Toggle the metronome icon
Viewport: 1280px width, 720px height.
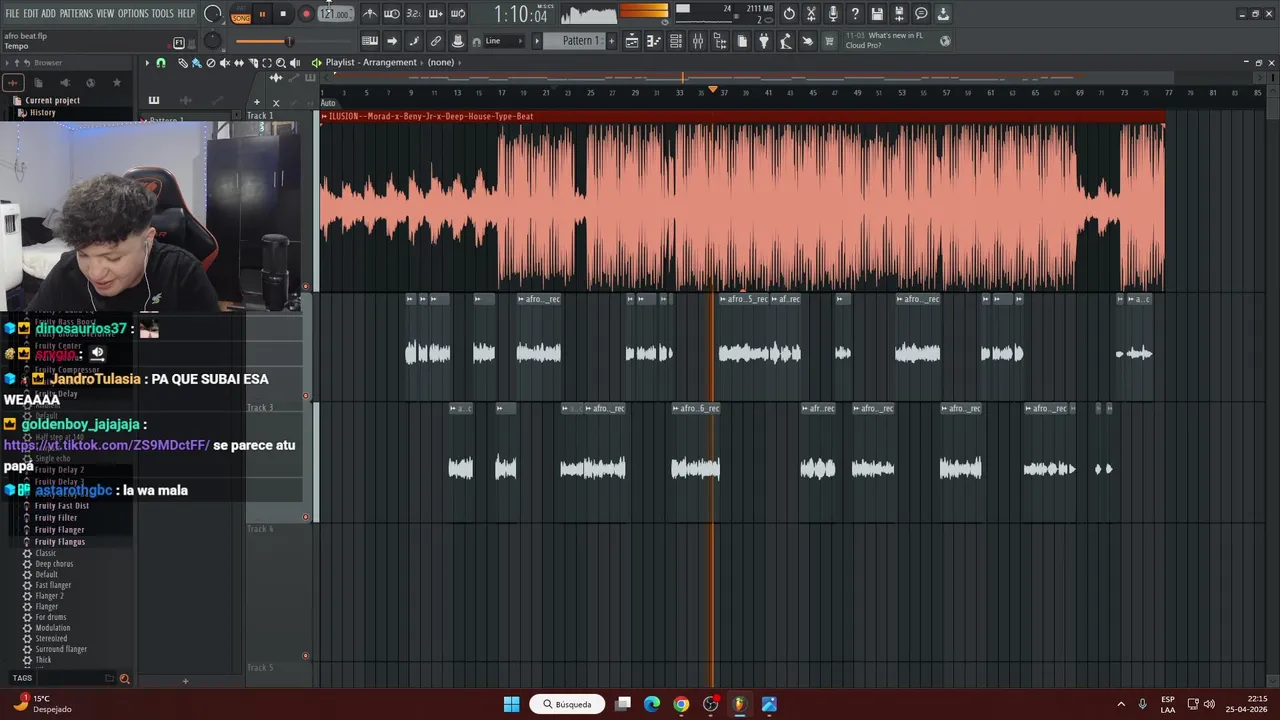click(370, 14)
